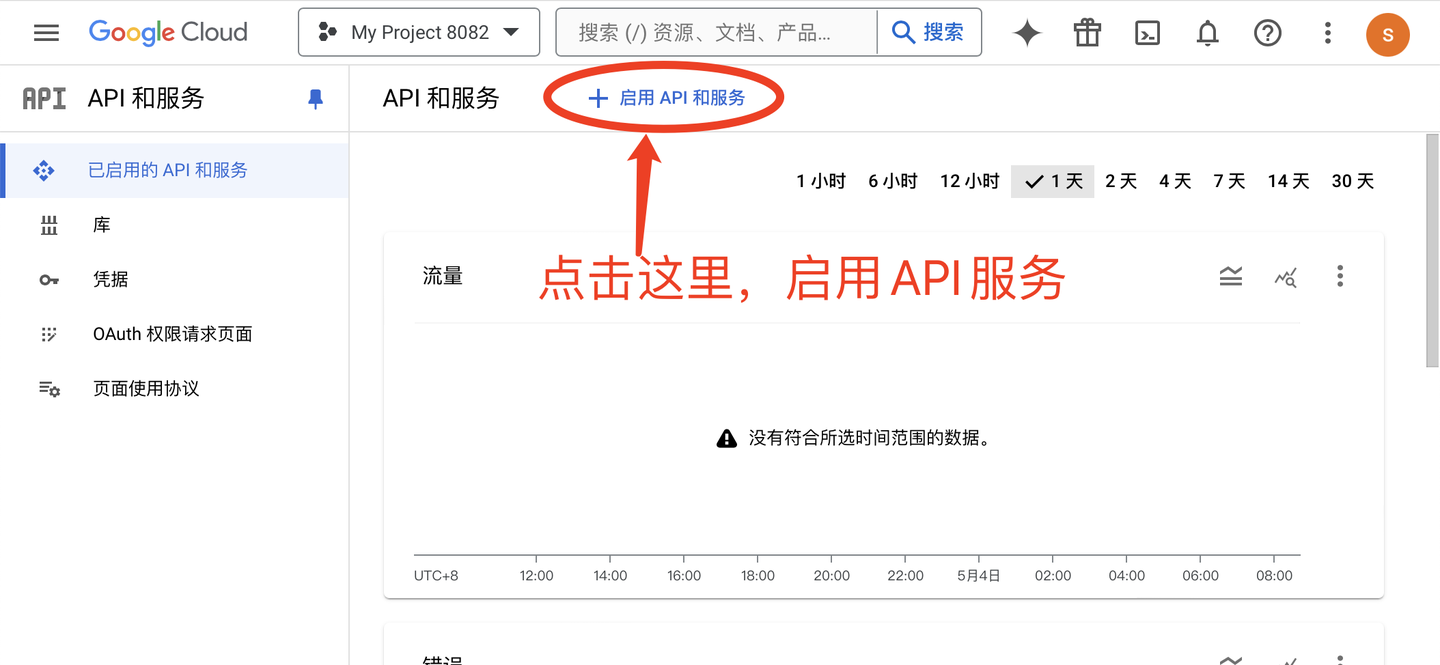Expand 流量 chart more options menu
Image resolution: width=1440 pixels, height=665 pixels.
click(1340, 277)
